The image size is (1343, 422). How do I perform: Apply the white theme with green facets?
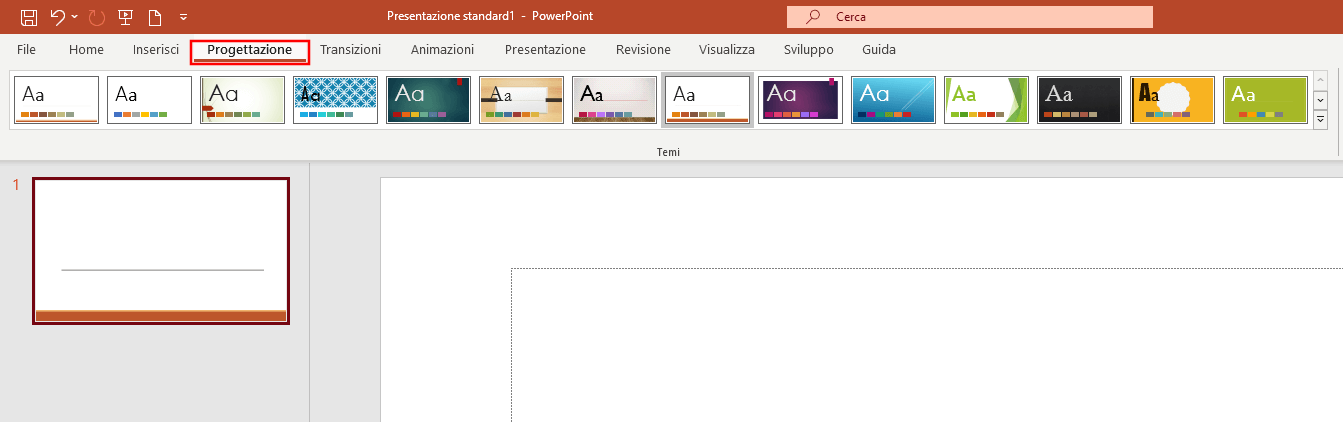click(x=987, y=100)
